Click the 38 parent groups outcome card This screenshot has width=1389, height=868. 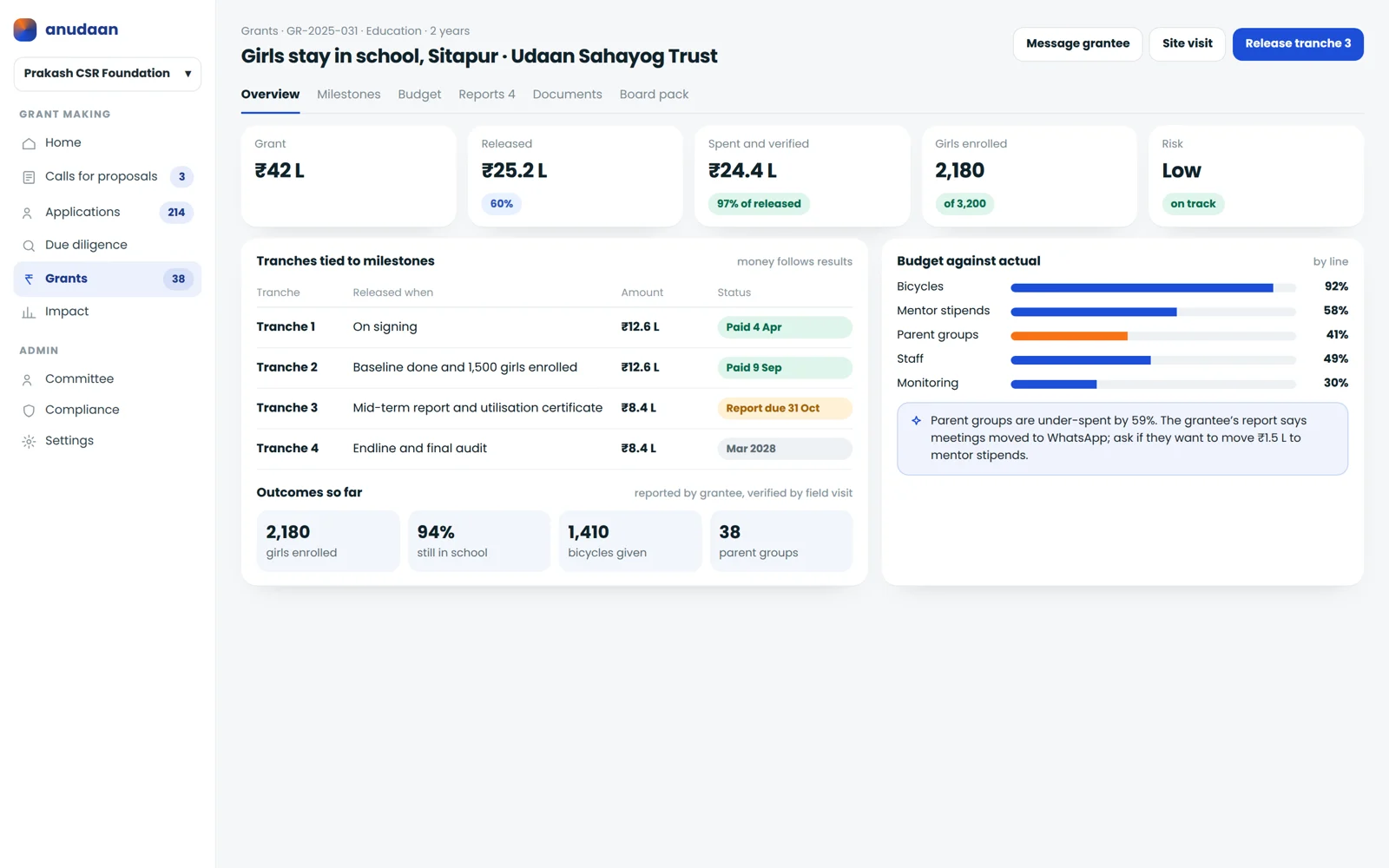[x=781, y=542]
